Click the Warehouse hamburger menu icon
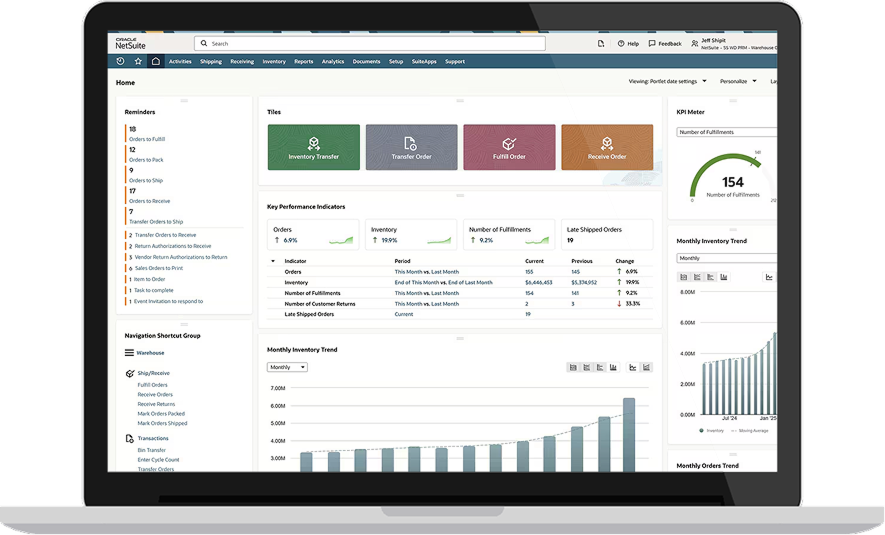Image resolution: width=885 pixels, height=535 pixels. point(129,353)
